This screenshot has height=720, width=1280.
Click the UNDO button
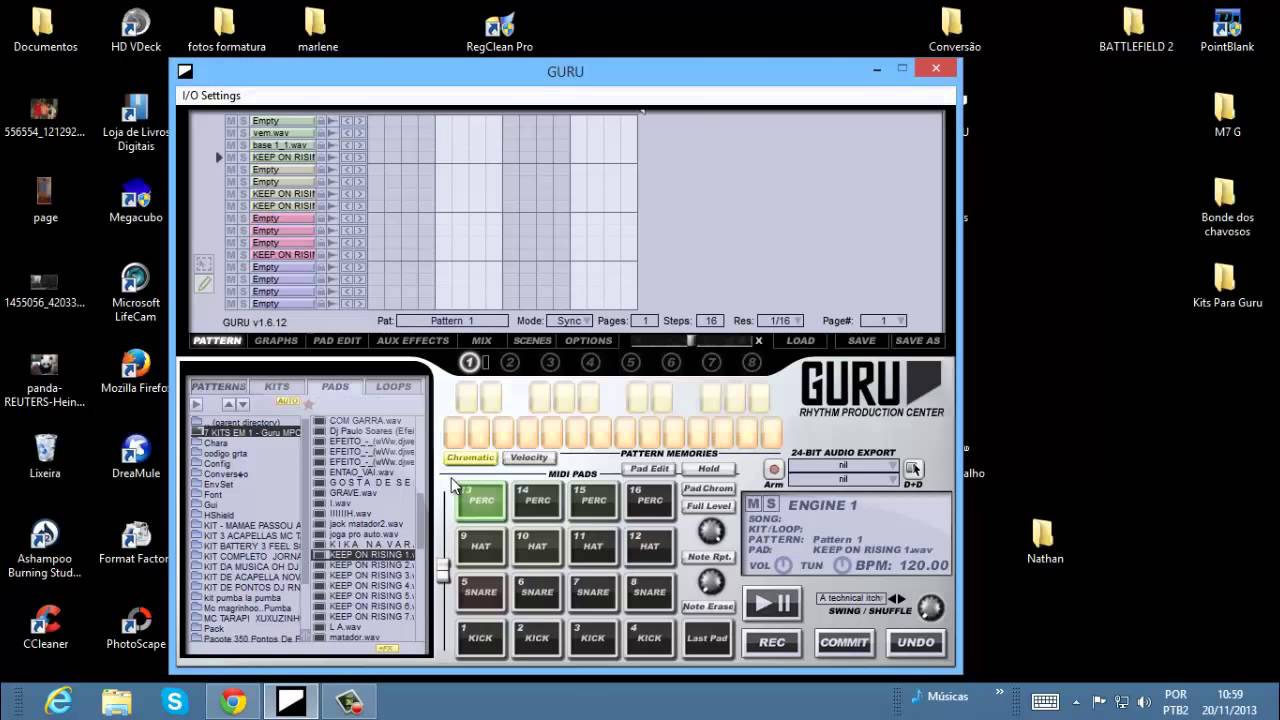point(915,642)
